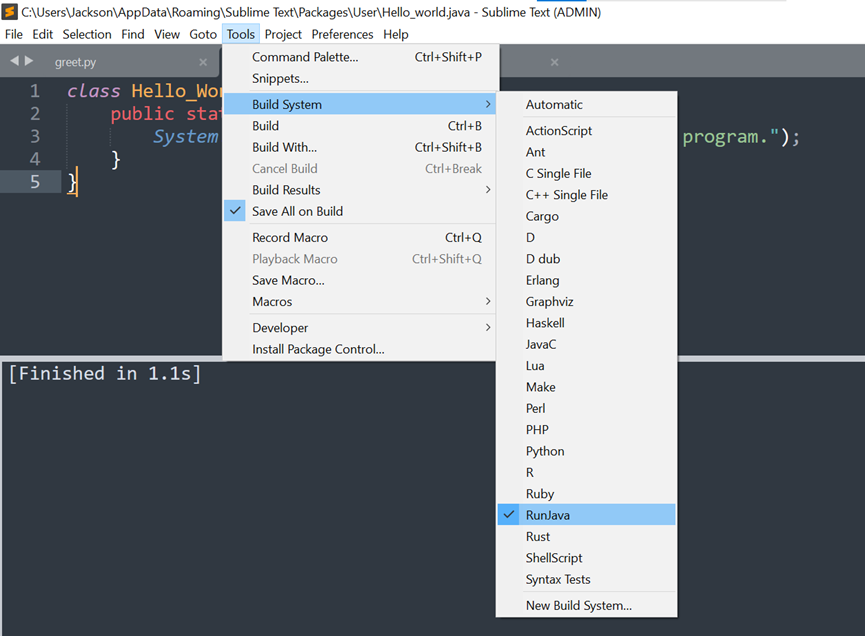Image resolution: width=865 pixels, height=636 pixels.
Task: Expand the Developer submenu
Action: click(x=359, y=328)
